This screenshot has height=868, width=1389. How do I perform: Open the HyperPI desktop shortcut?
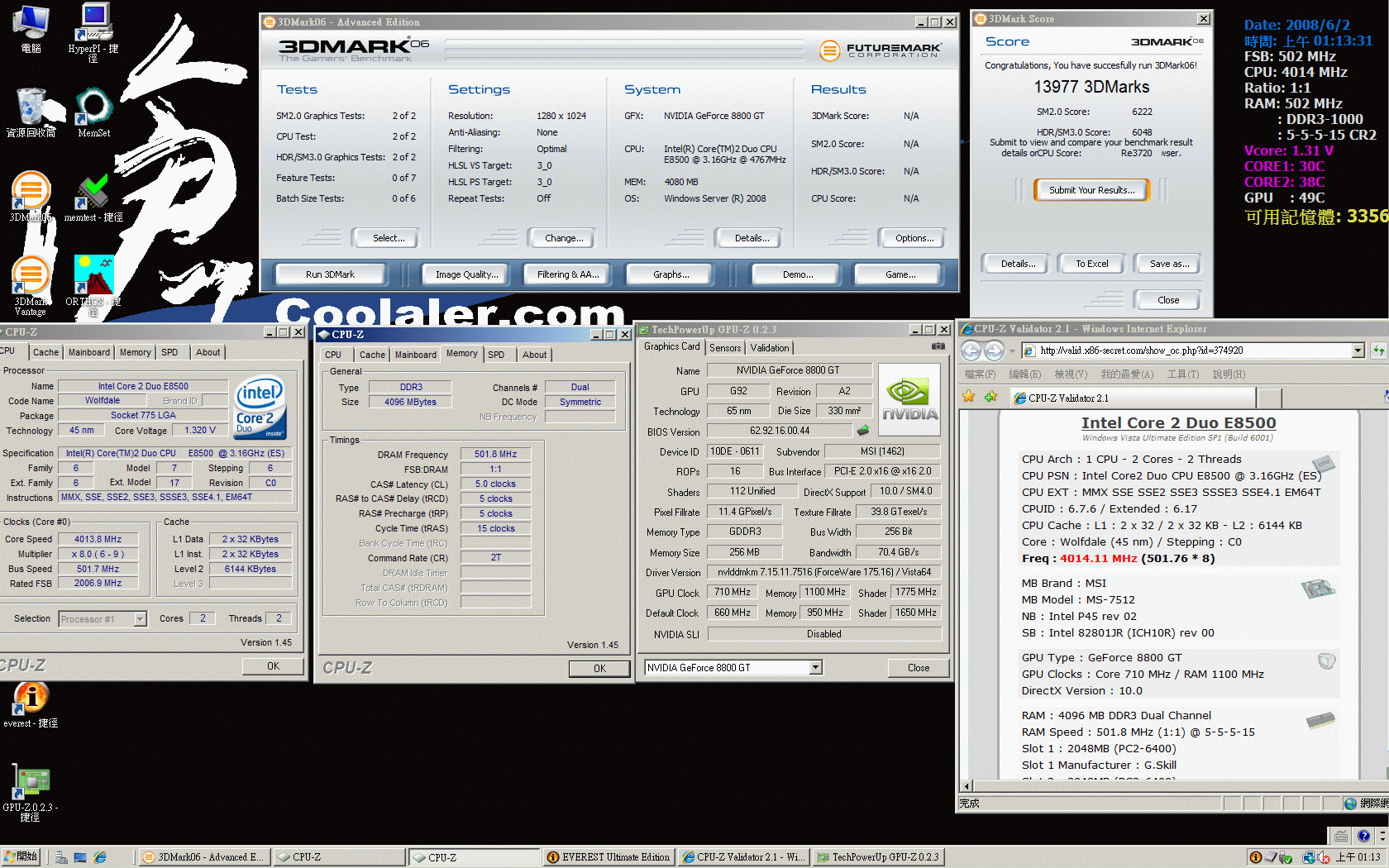(93, 33)
